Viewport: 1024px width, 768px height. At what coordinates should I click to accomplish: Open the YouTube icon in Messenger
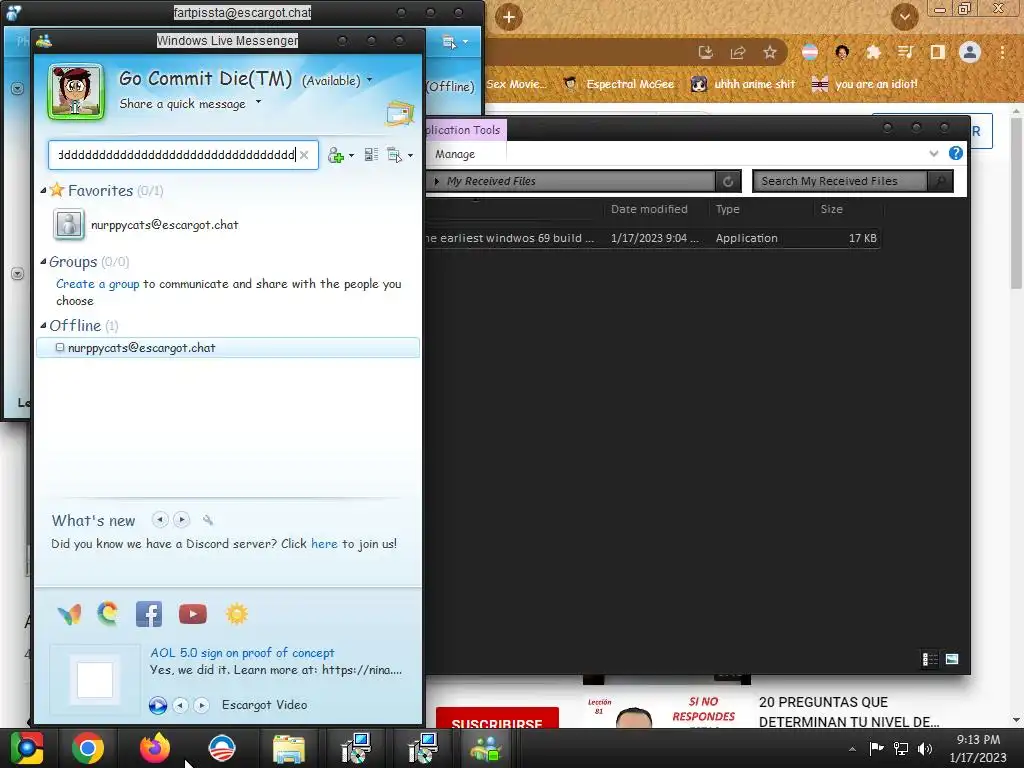tap(193, 614)
